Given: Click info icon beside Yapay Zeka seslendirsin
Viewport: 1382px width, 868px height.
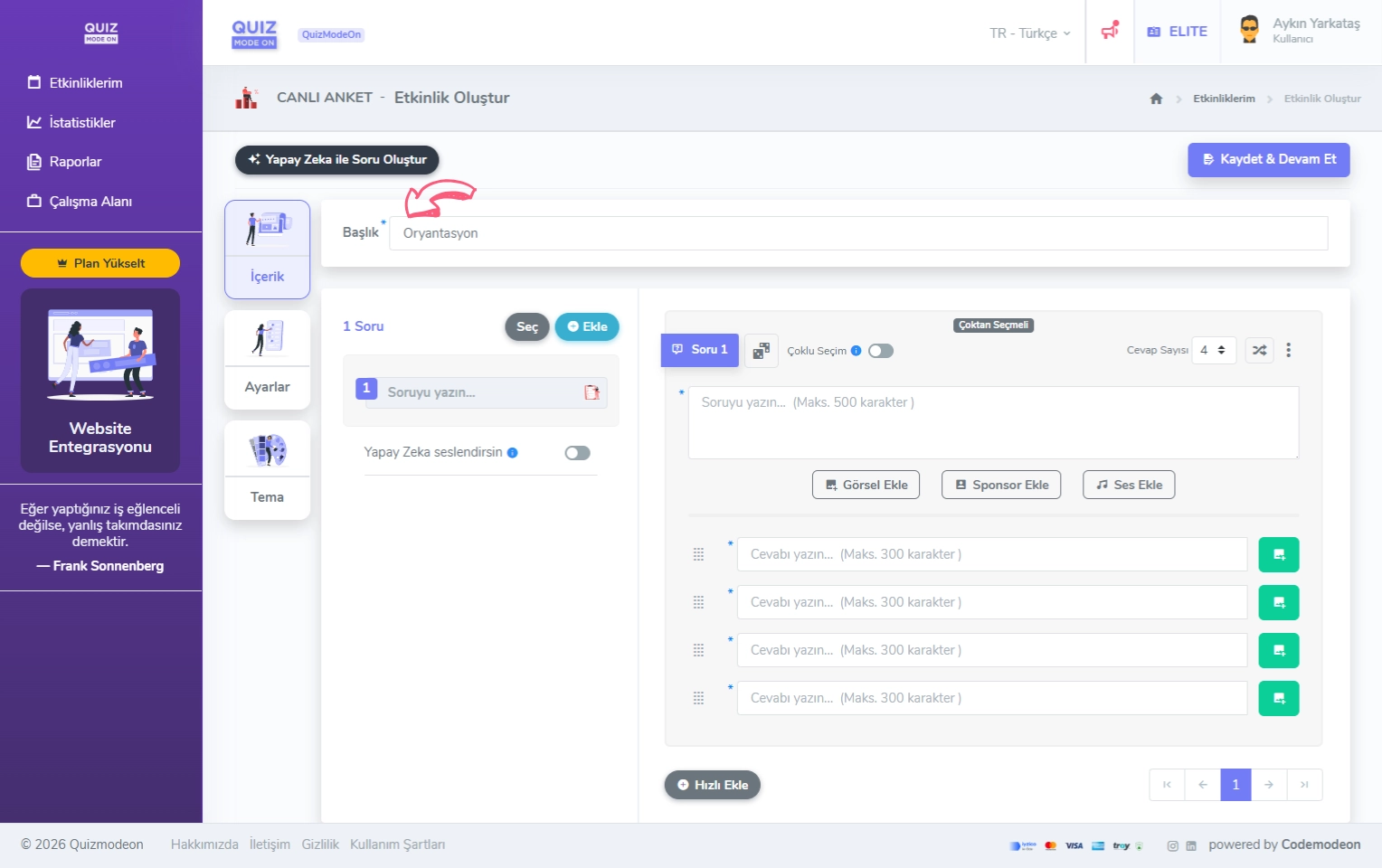Looking at the screenshot, I should point(512,453).
